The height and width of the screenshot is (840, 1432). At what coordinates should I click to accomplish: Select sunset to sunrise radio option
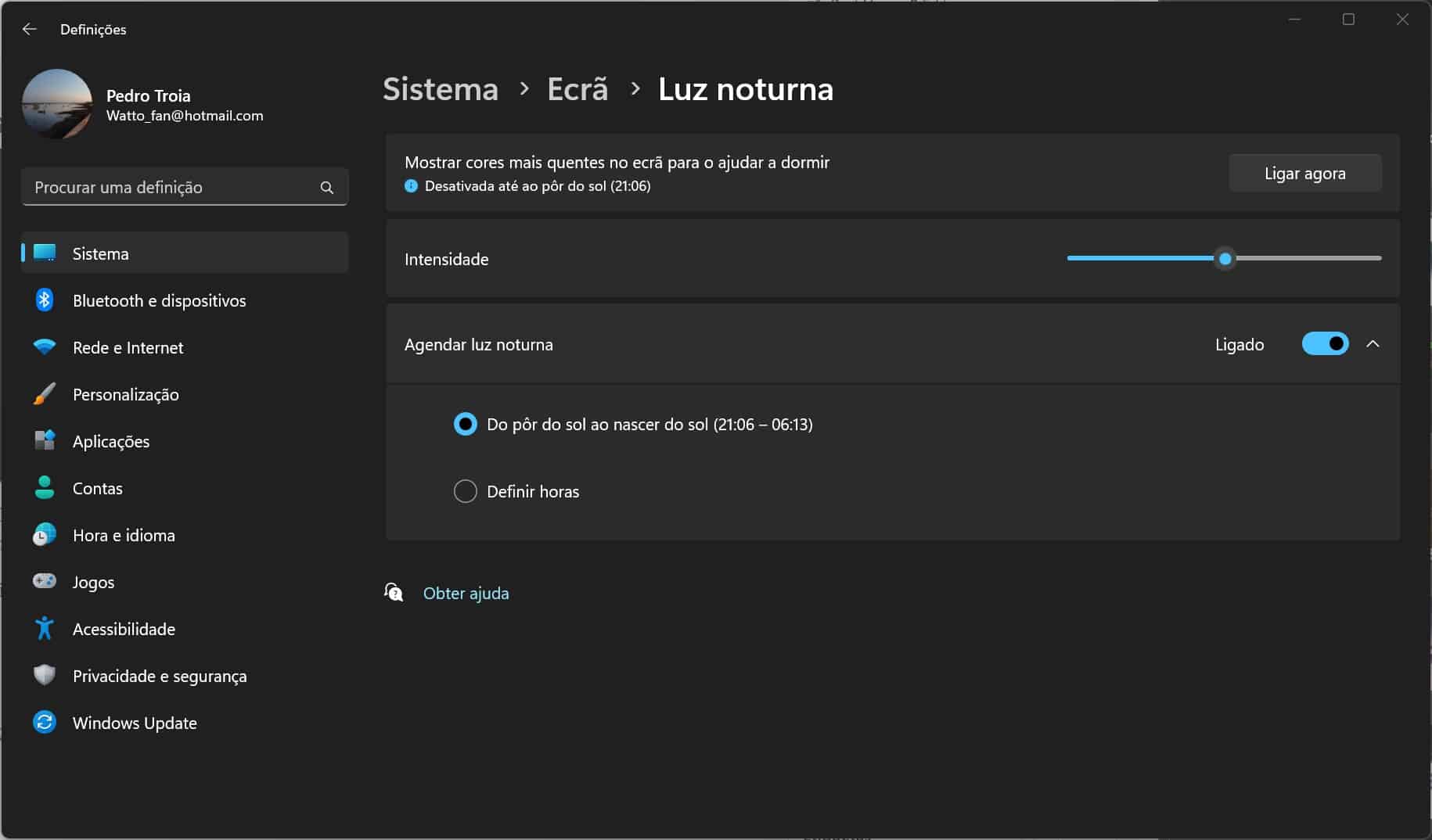(466, 424)
